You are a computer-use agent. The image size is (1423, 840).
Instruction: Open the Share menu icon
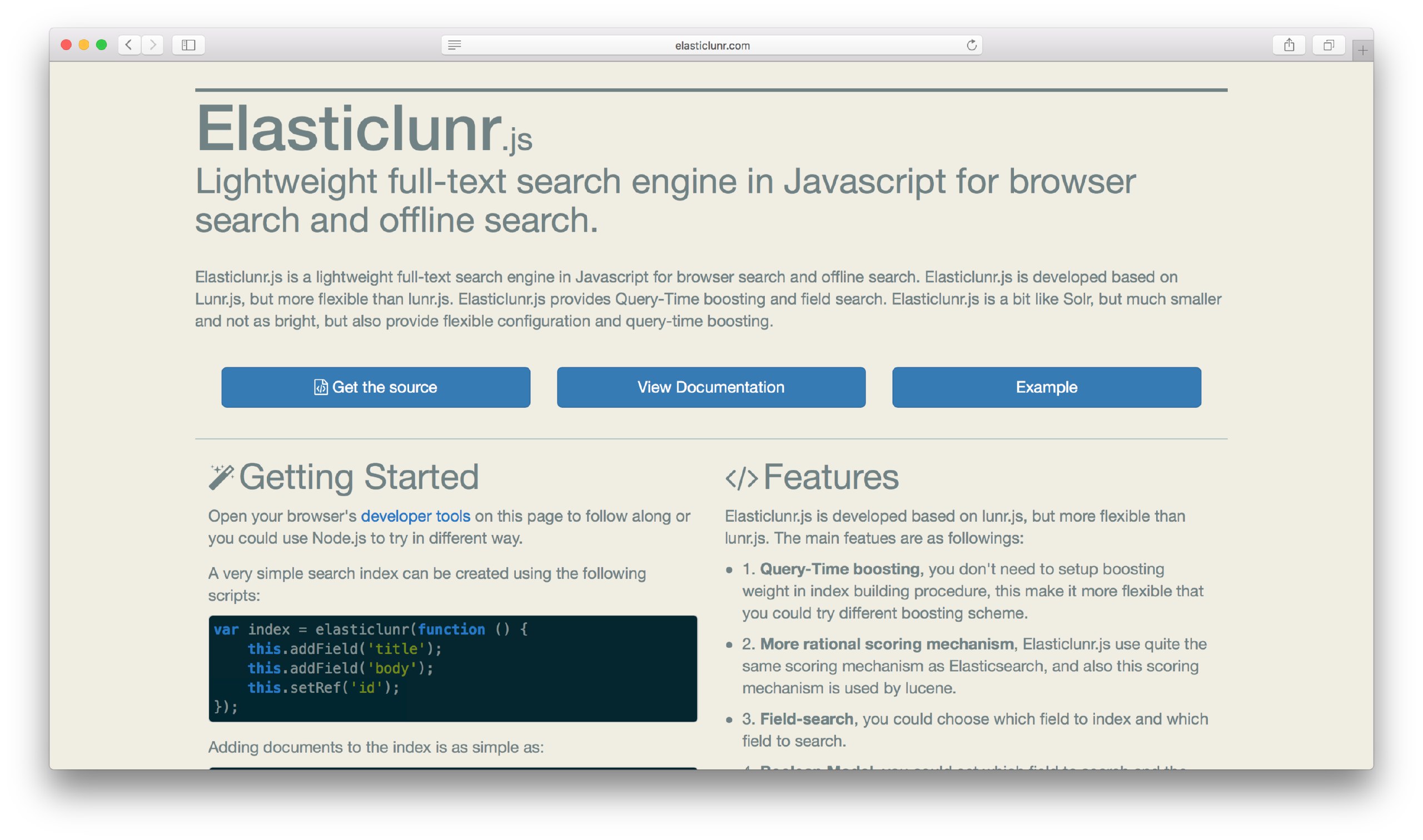pyautogui.click(x=1289, y=44)
